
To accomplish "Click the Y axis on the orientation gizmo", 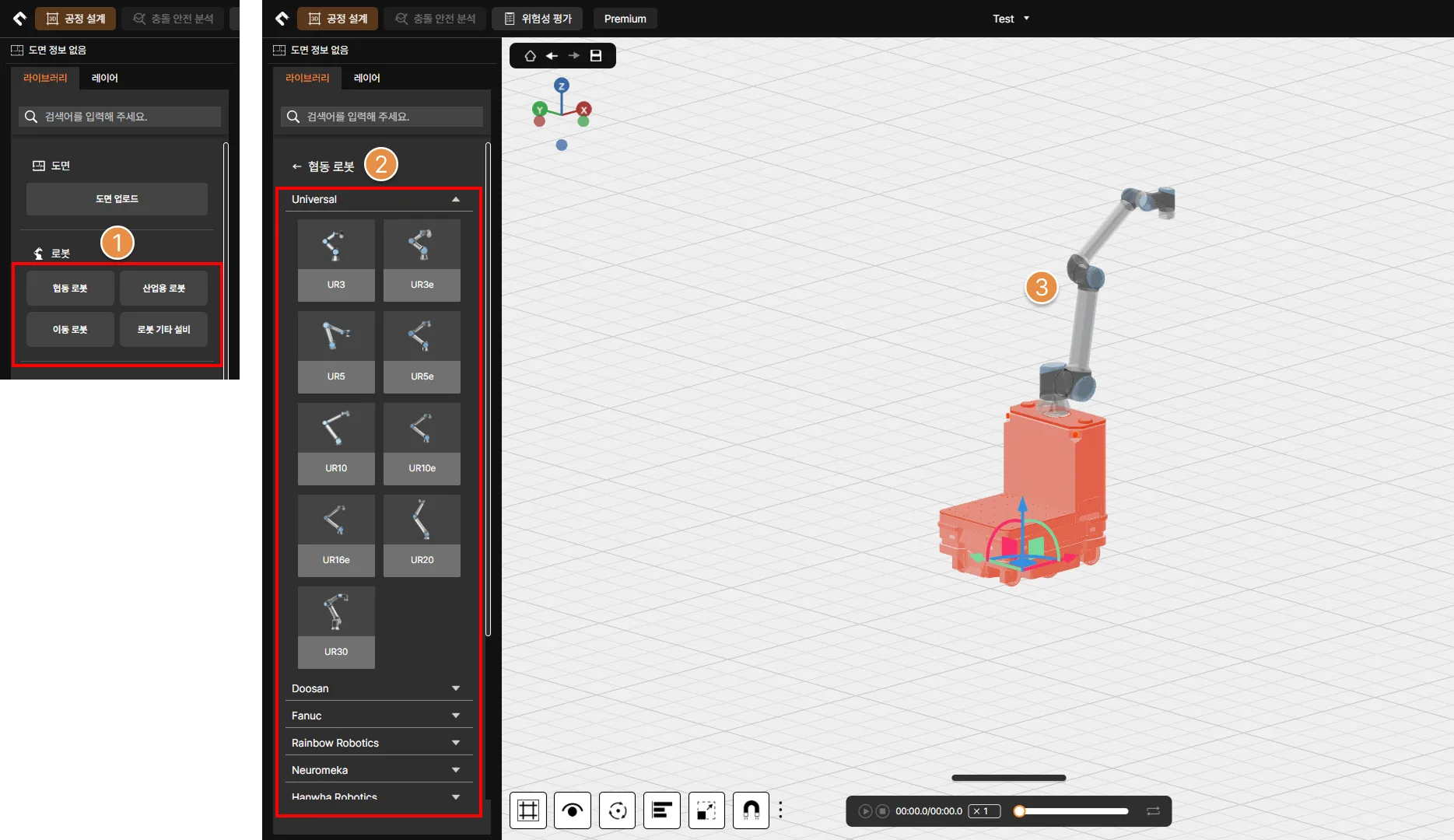I will 539,110.
